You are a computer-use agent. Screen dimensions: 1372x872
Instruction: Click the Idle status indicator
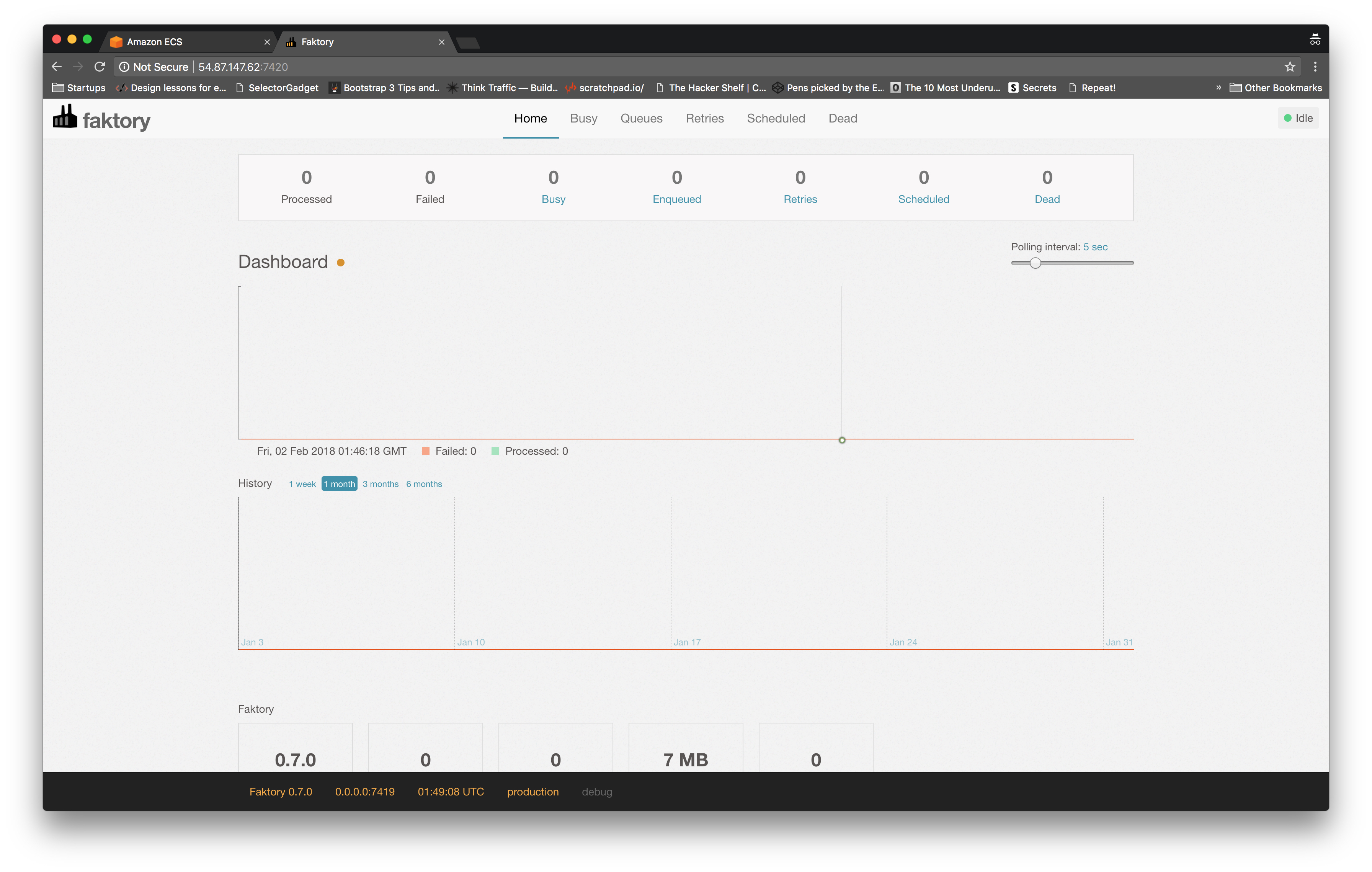point(1298,118)
